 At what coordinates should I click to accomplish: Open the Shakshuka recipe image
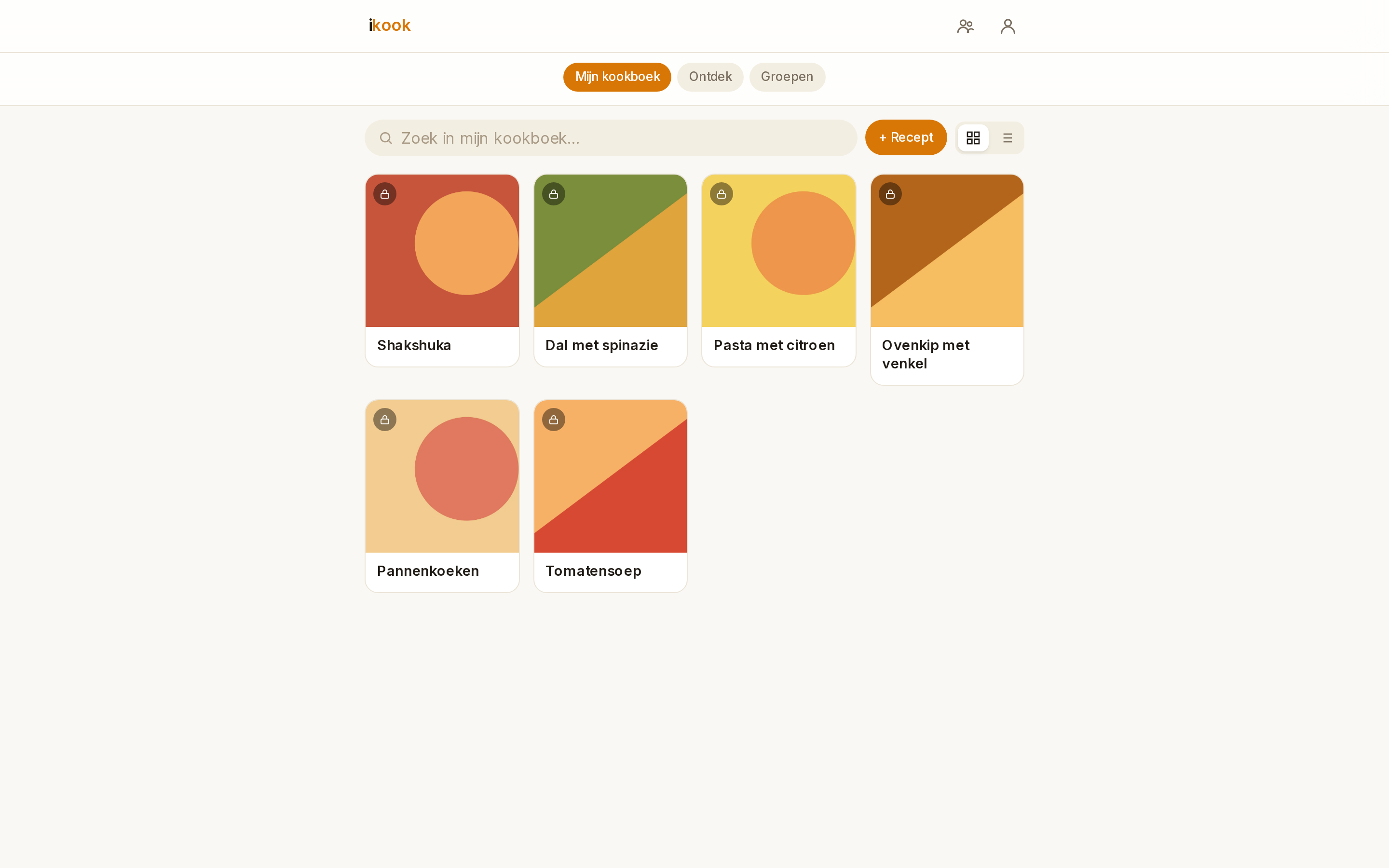[442, 251]
